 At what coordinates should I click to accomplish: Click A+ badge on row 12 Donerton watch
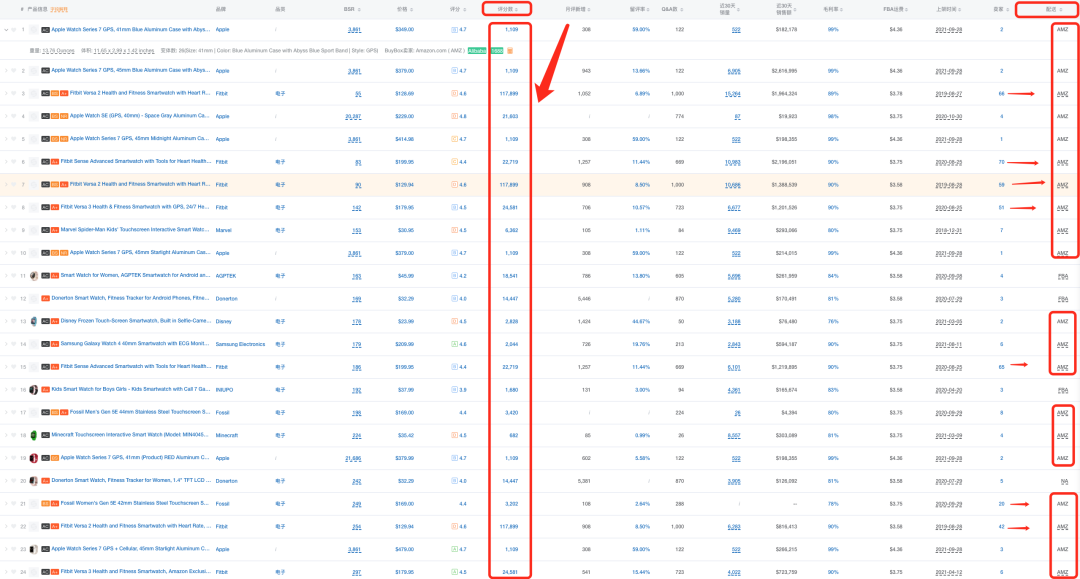point(45,298)
